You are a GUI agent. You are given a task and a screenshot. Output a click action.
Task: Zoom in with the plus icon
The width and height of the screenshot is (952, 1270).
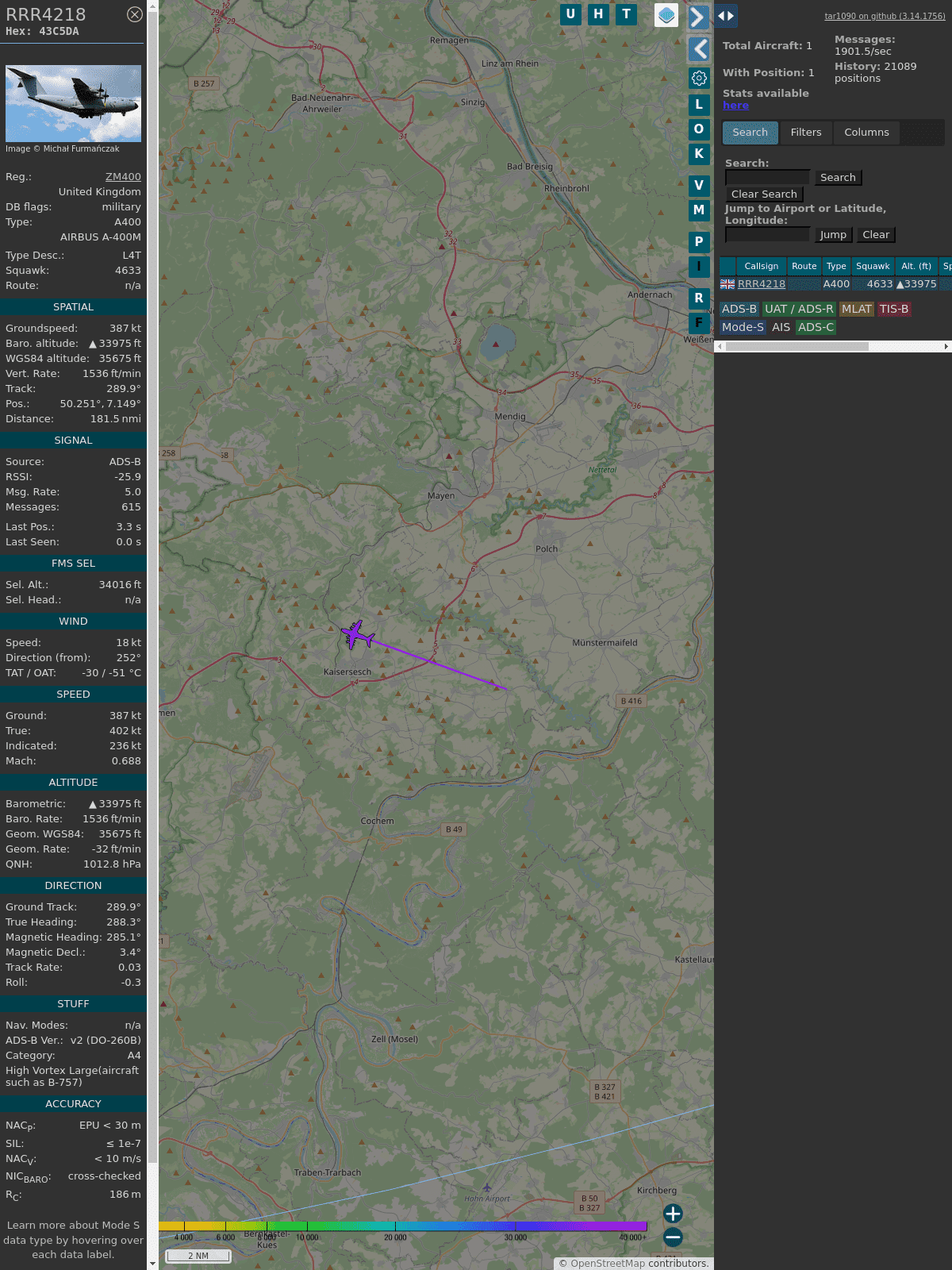pyautogui.click(x=673, y=1213)
